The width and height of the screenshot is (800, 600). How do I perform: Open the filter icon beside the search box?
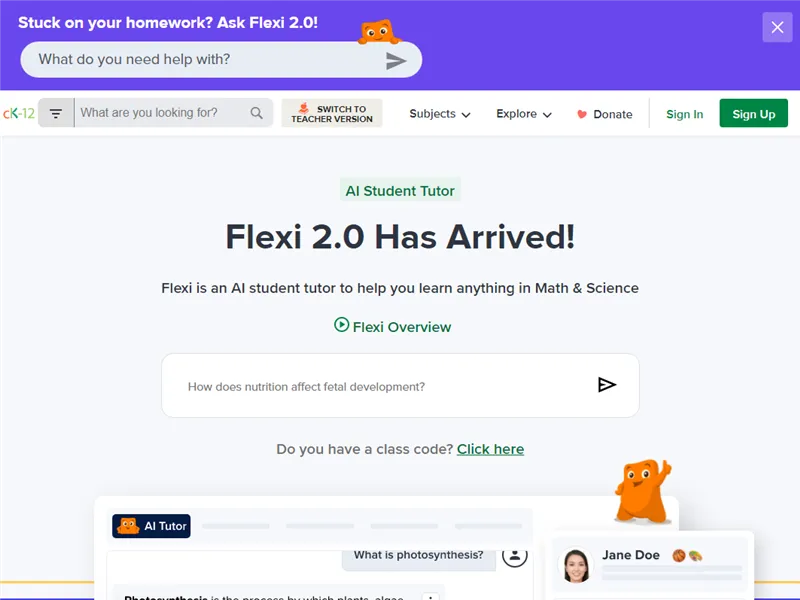(x=56, y=113)
